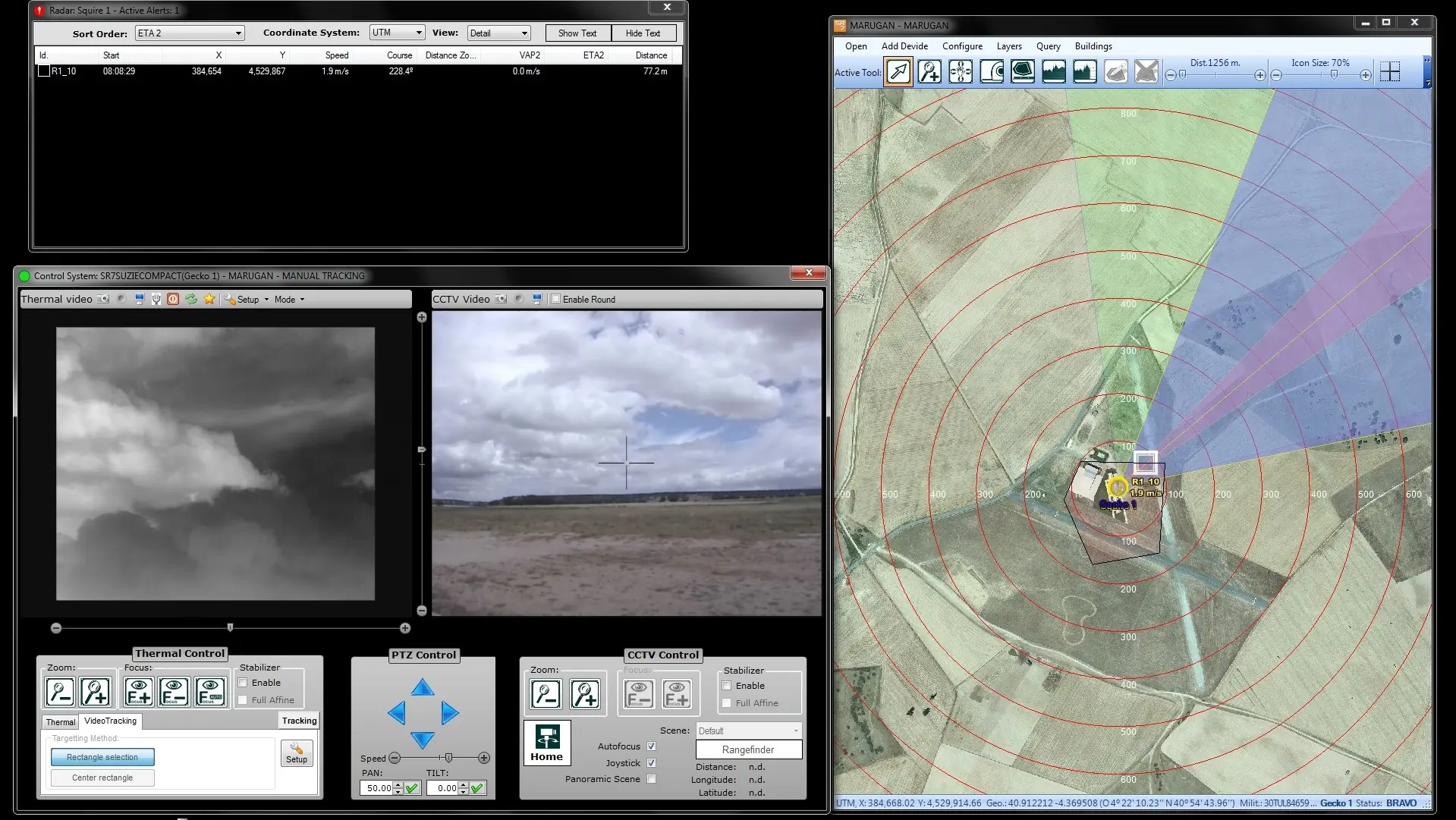Select the zoom-in magnifier map tool
Screen dimensions: 1456x820
click(929, 72)
